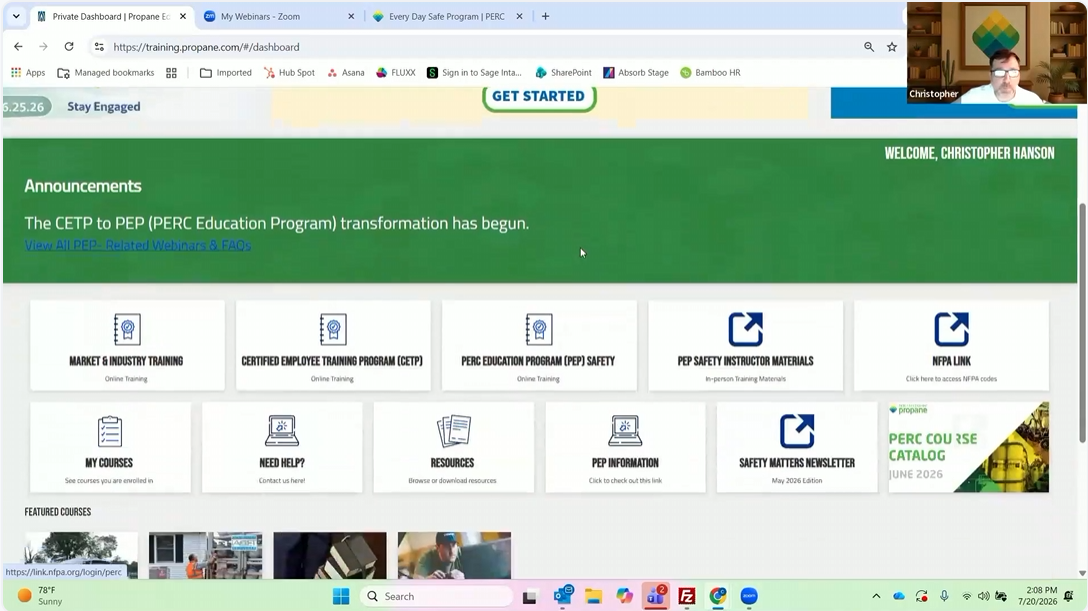Open Market & Industry Training tile icon
This screenshot has height=611, width=1088.
[127, 329]
